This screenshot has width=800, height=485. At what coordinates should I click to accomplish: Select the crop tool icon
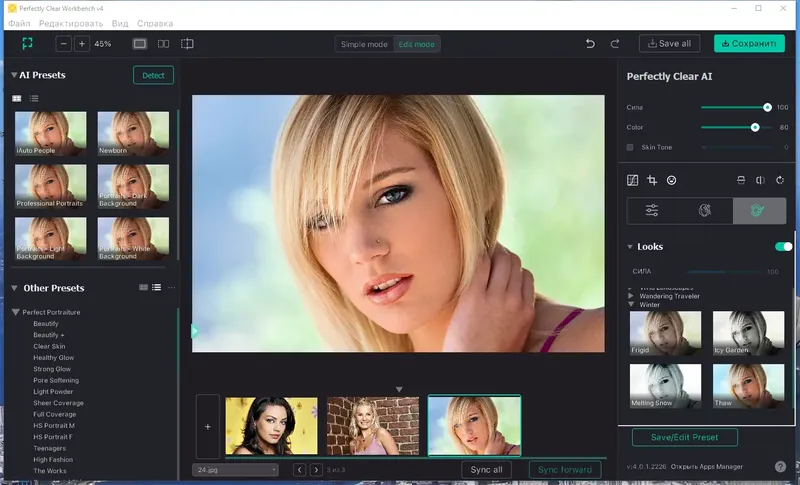(x=652, y=180)
